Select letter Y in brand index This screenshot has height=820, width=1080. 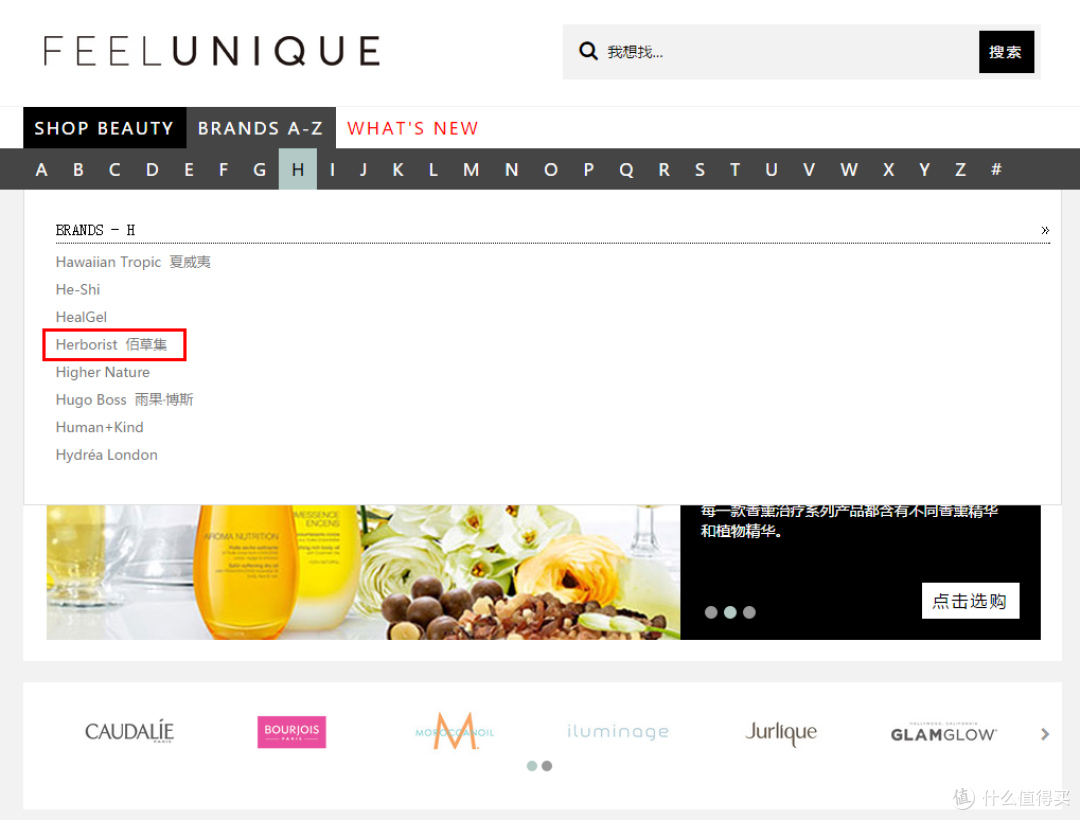click(924, 169)
